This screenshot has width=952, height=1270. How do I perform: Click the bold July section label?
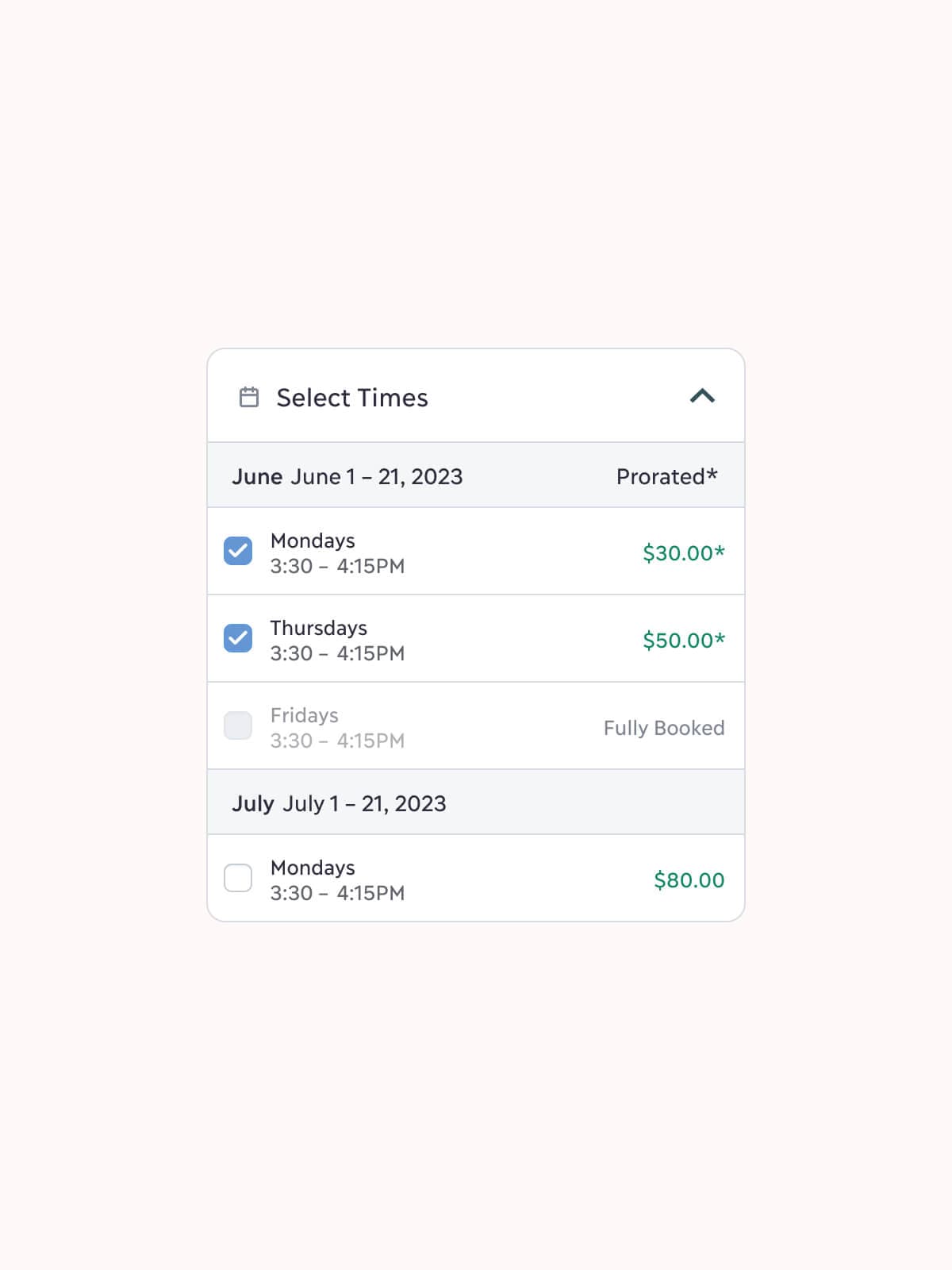coord(253,803)
